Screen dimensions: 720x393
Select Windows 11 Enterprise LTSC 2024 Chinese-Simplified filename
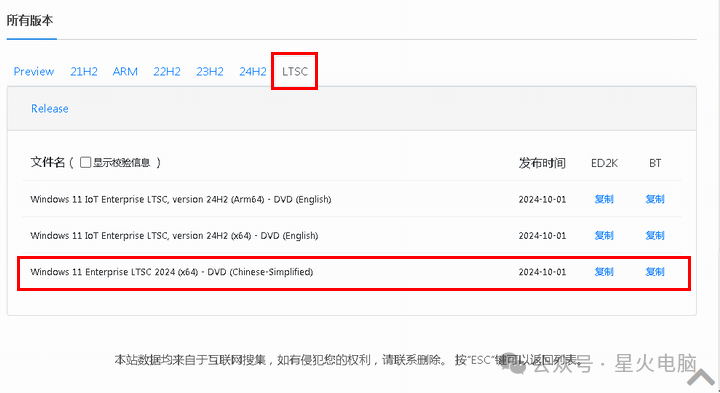[x=171, y=272]
